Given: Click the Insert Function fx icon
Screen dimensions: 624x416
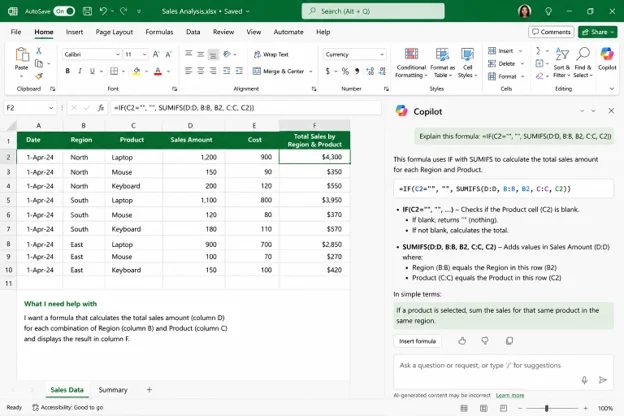Looking at the screenshot, I should point(101,107).
